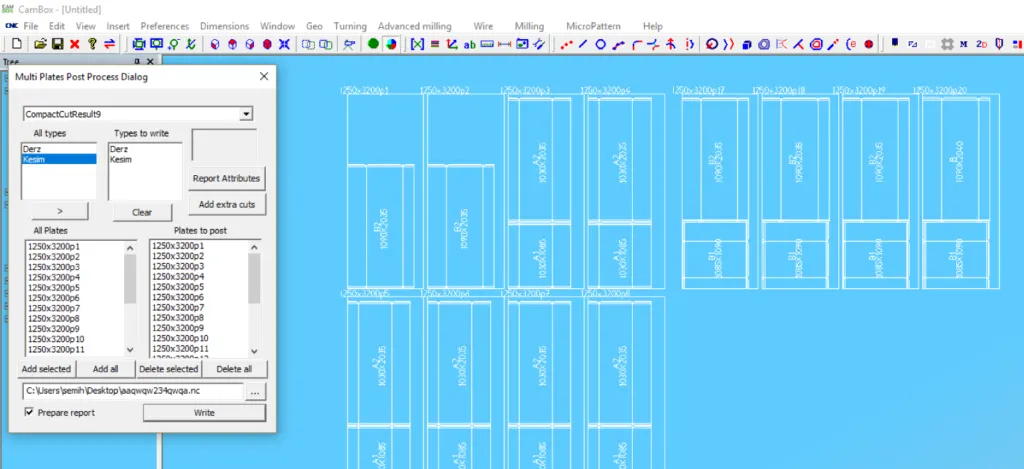The image size is (1024, 469).
Task: Click the gear settings toolbar icon
Action: 947,44
